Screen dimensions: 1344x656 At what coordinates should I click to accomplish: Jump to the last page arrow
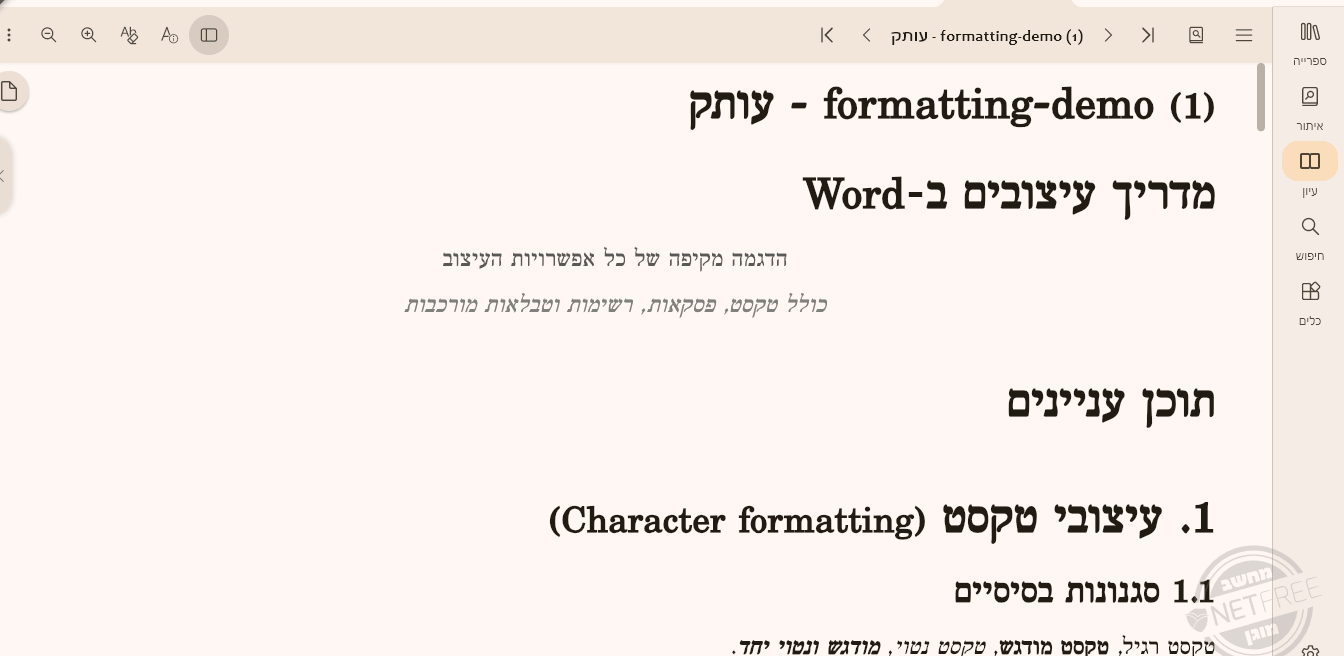click(x=1148, y=35)
